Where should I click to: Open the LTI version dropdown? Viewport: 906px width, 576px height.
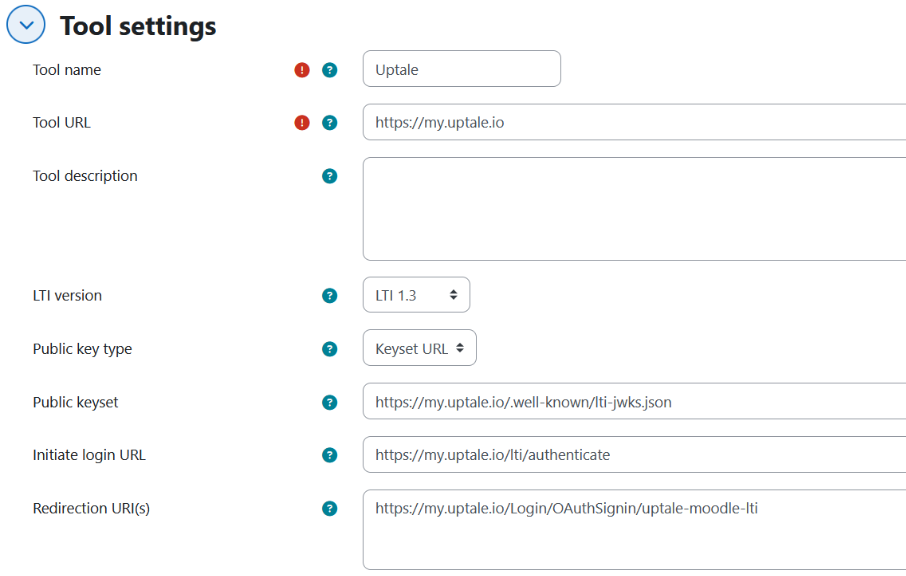coord(416,295)
